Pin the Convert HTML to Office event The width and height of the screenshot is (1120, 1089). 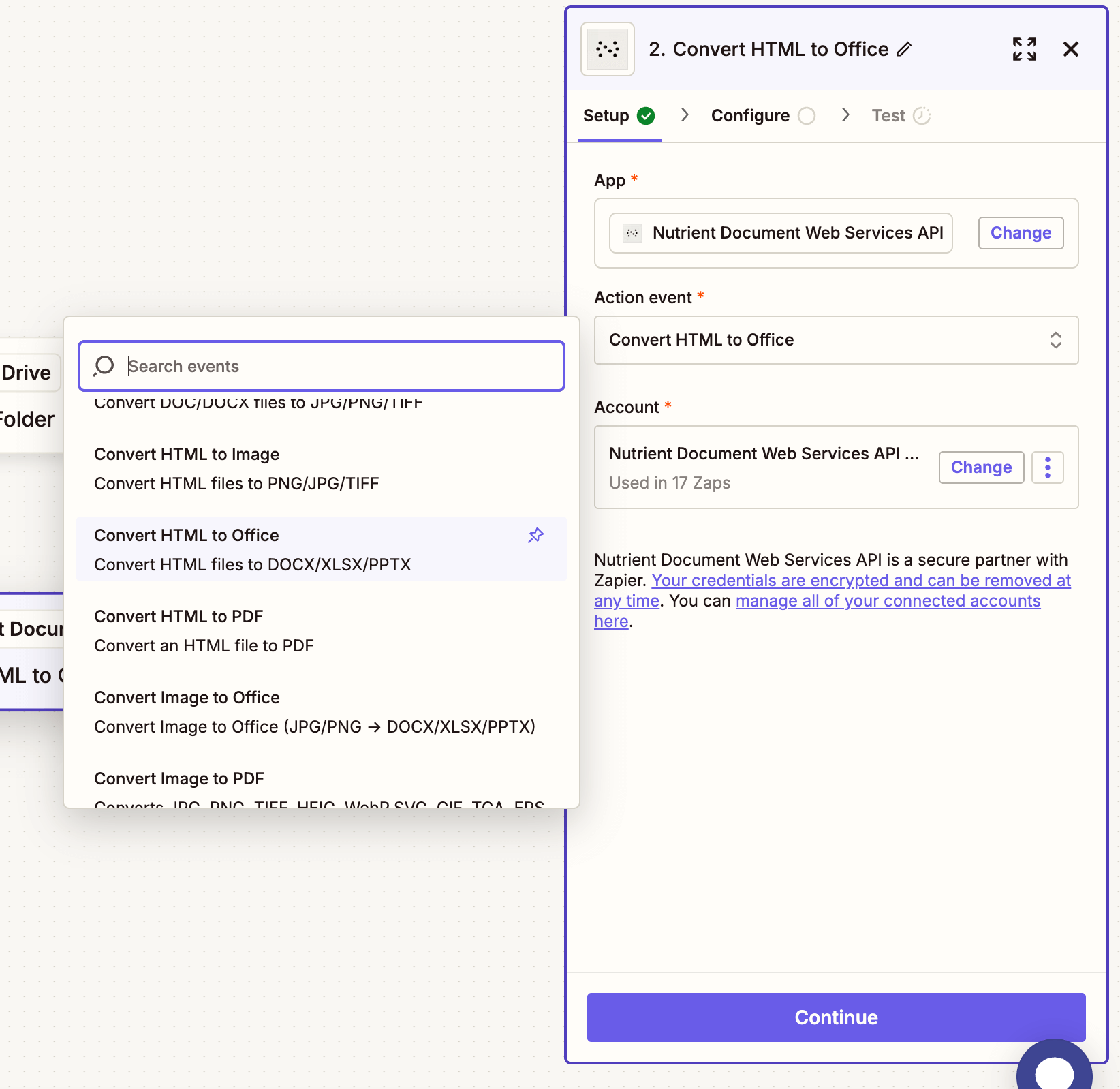[x=535, y=536]
